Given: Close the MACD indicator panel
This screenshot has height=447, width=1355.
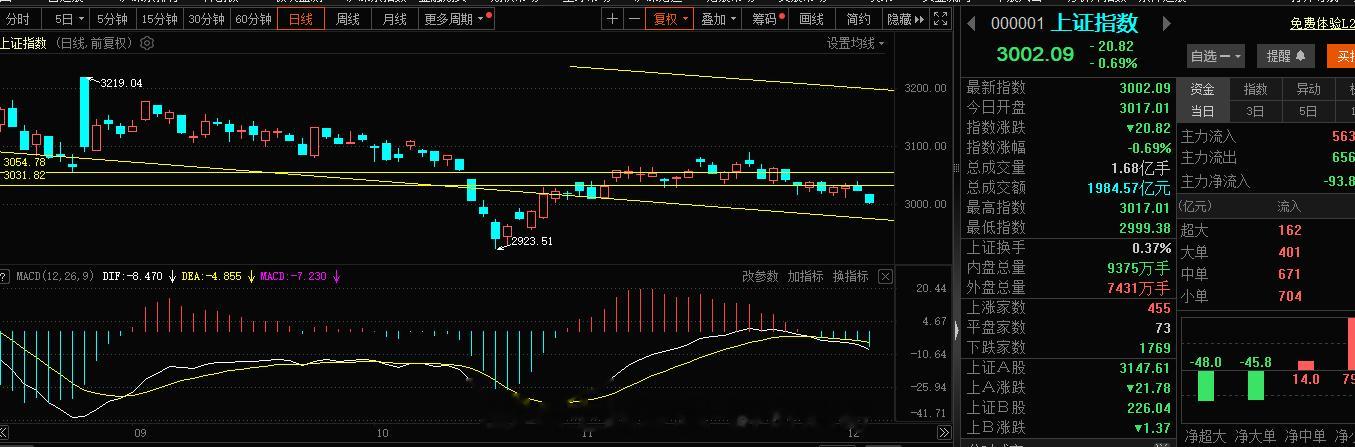Looking at the screenshot, I should coord(885,276).
